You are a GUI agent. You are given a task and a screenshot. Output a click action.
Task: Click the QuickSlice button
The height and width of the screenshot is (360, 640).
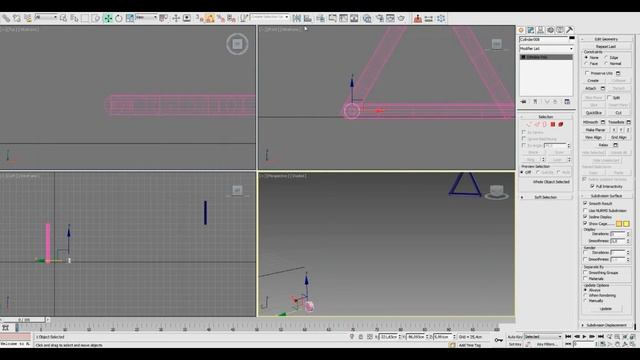[594, 113]
